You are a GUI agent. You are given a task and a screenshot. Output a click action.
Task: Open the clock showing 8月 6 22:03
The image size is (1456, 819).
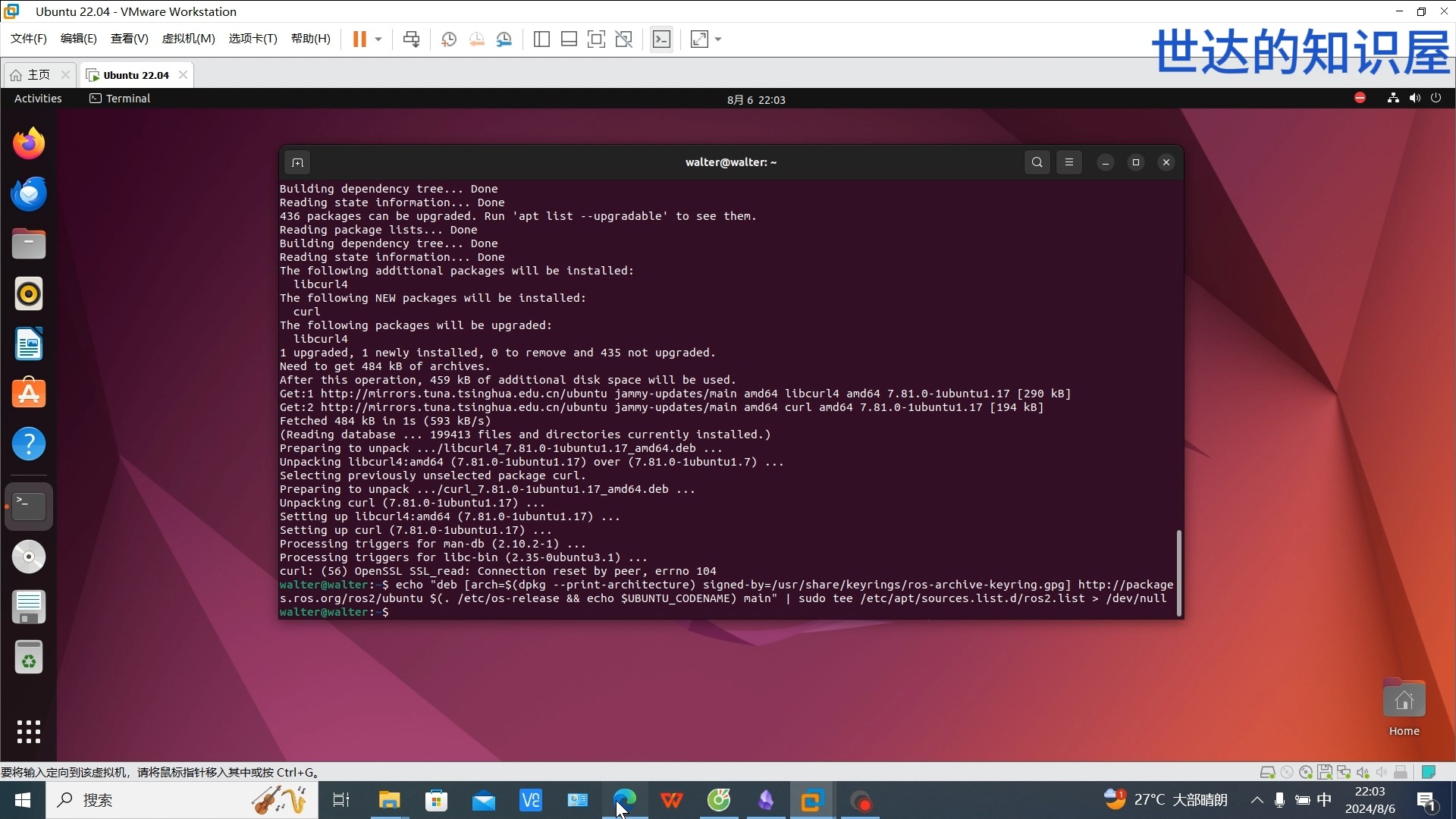click(x=756, y=99)
